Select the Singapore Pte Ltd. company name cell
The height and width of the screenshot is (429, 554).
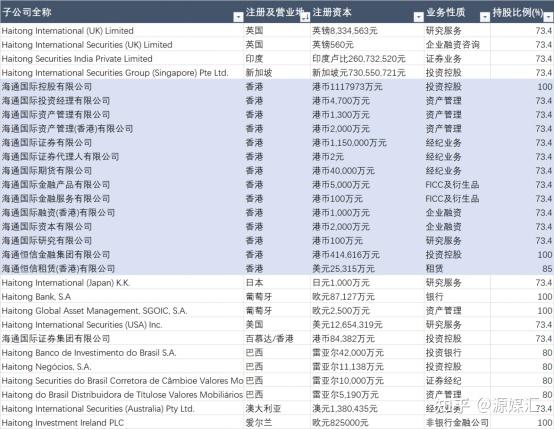[x=122, y=73]
